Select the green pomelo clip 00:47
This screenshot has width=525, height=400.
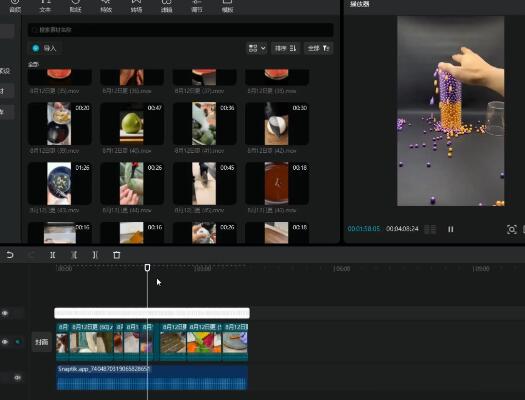(x=132, y=124)
